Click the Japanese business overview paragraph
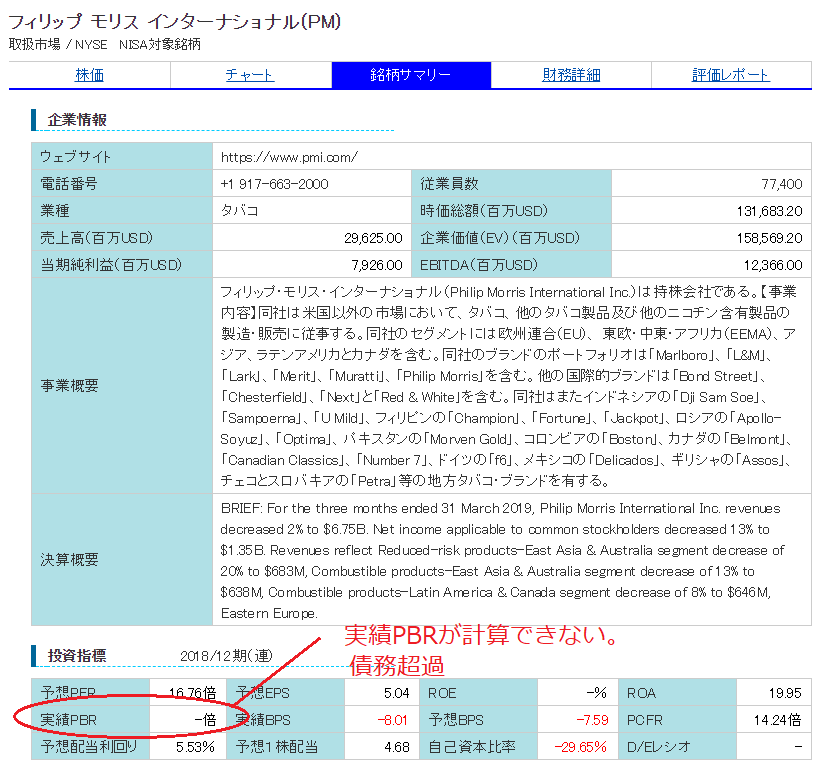 [508, 386]
